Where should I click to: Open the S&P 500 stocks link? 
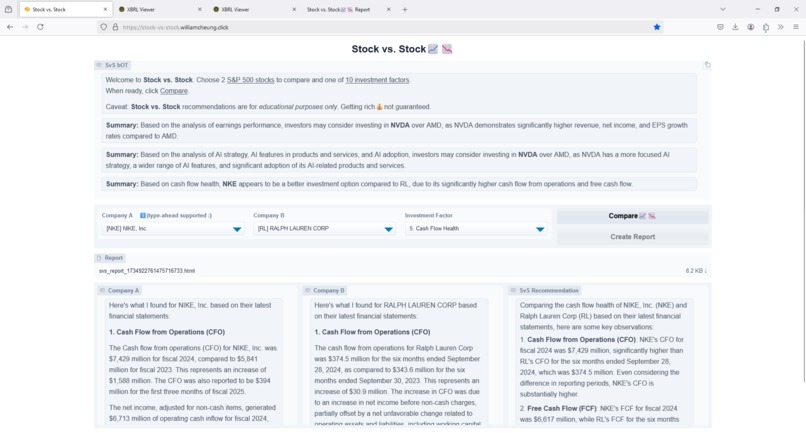[x=250, y=80]
